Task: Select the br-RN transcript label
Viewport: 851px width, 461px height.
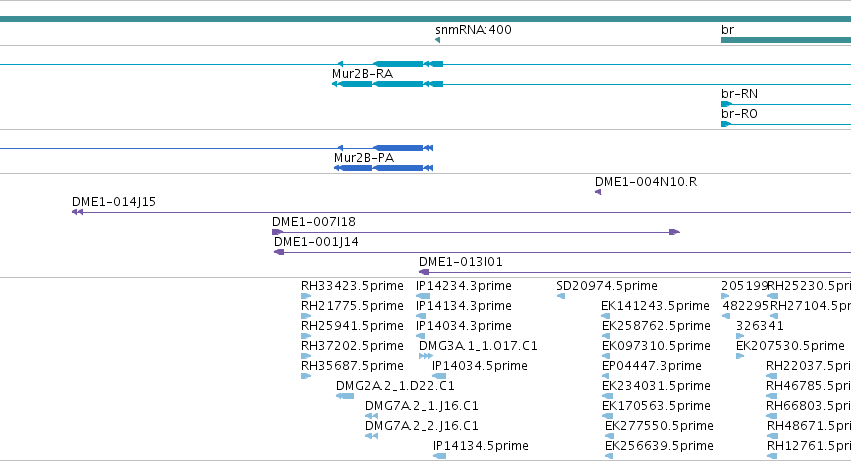Action: [739, 93]
